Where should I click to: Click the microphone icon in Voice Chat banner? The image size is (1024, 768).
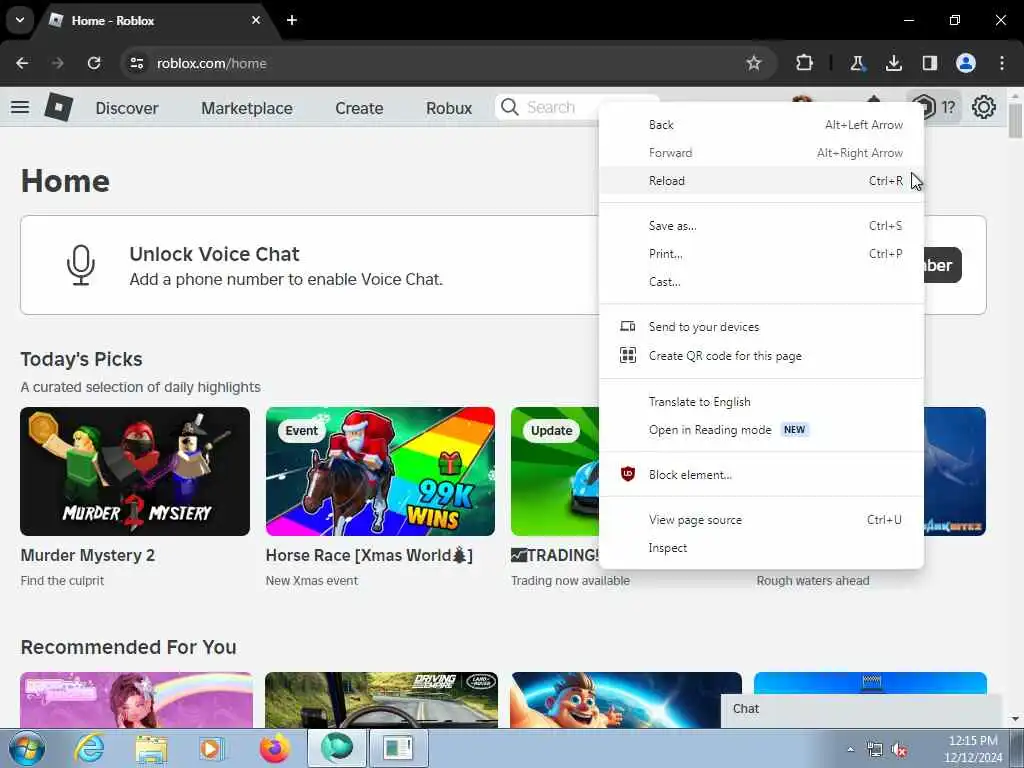(x=81, y=265)
